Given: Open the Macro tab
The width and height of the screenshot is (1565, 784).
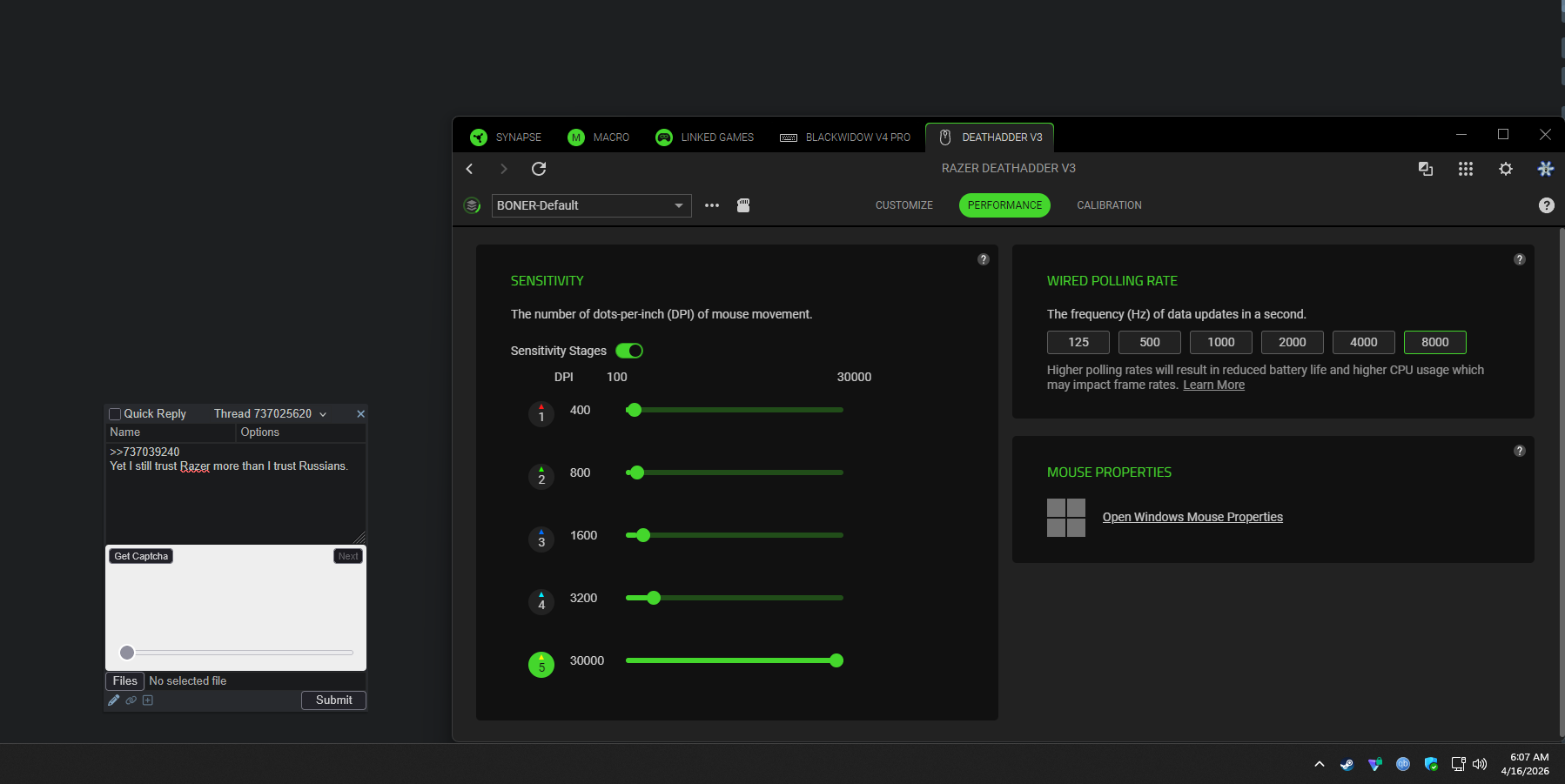Looking at the screenshot, I should pyautogui.click(x=599, y=137).
